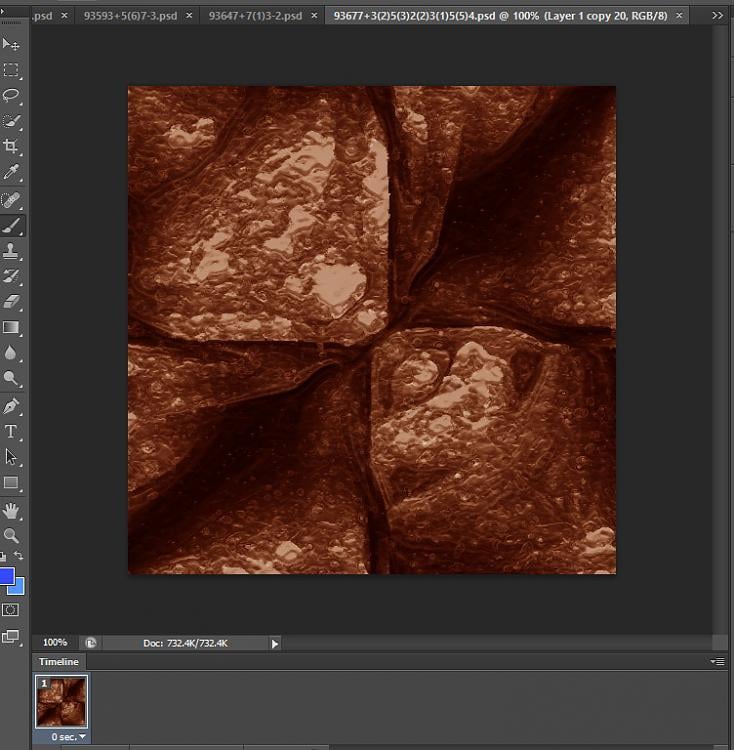Select the Rectangular Marquee tool
This screenshot has height=750, width=734.
tap(11, 70)
